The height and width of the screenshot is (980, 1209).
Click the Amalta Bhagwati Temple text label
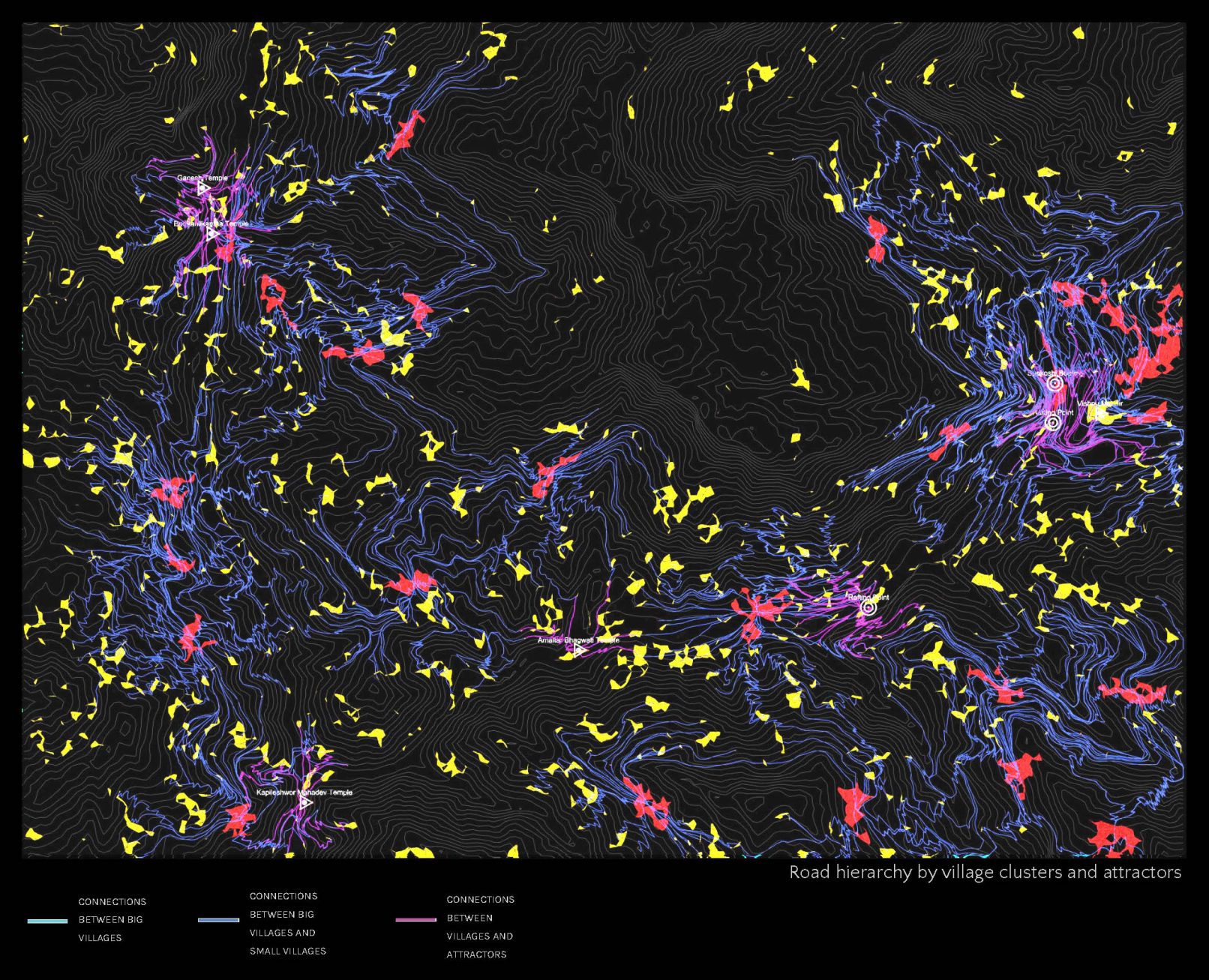(x=578, y=640)
